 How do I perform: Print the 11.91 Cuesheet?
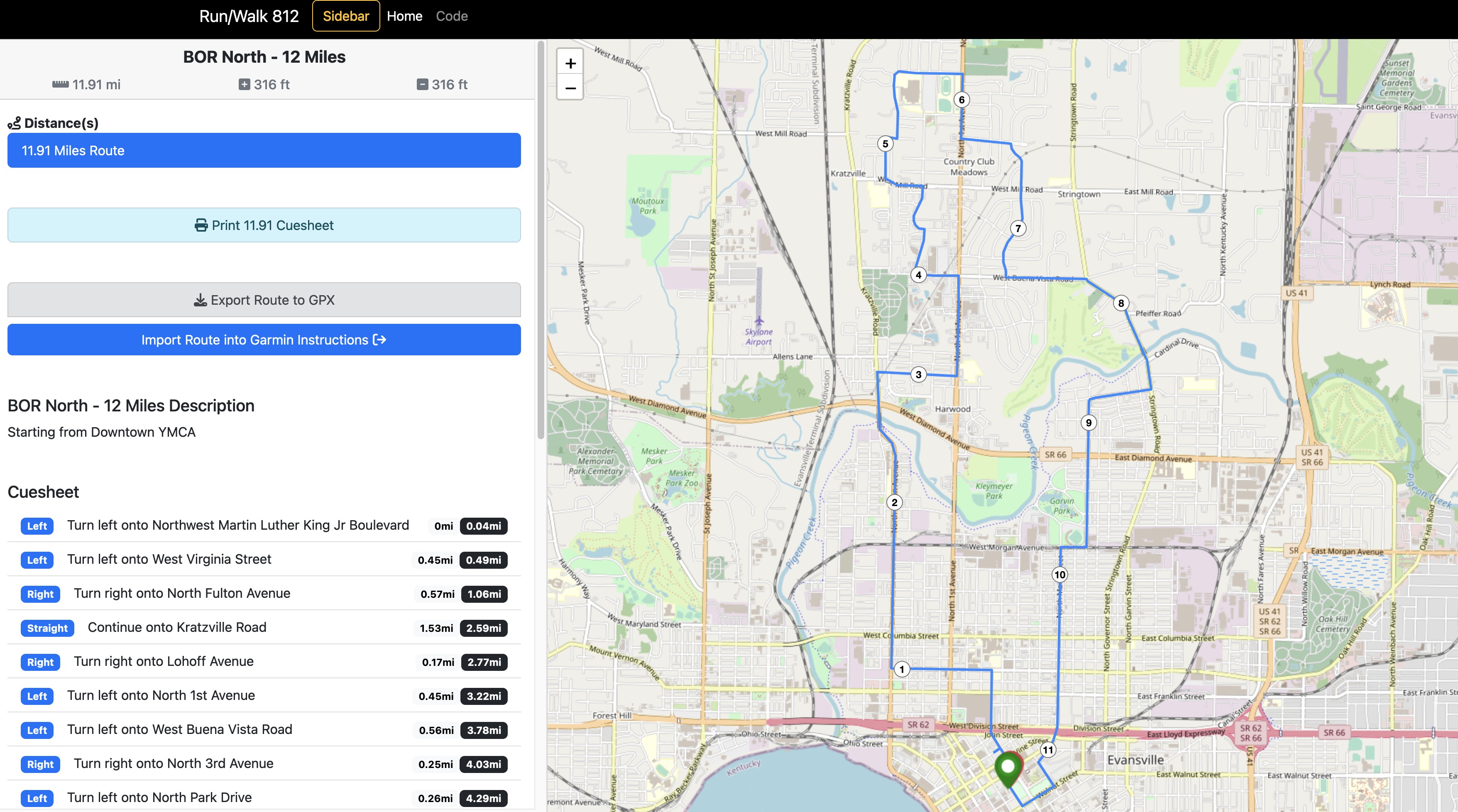click(x=264, y=225)
